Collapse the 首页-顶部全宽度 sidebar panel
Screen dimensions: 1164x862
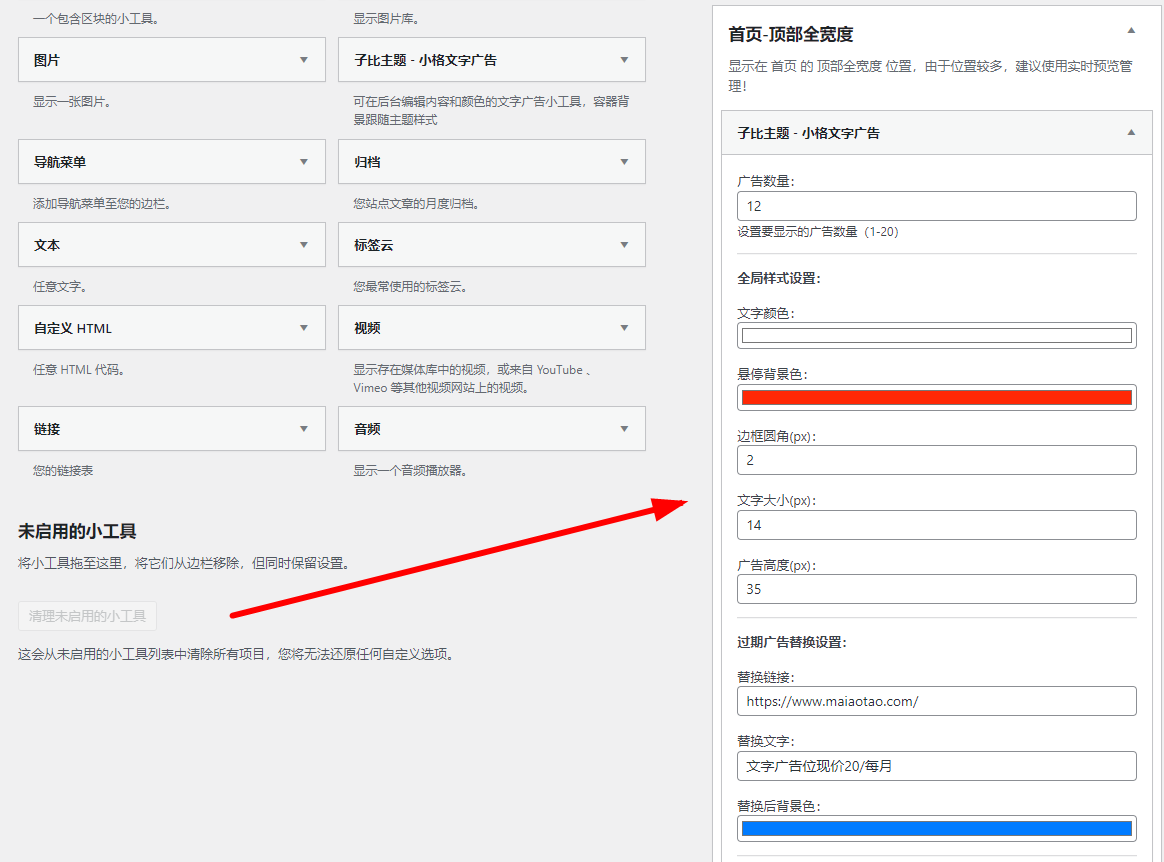pos(1131,31)
